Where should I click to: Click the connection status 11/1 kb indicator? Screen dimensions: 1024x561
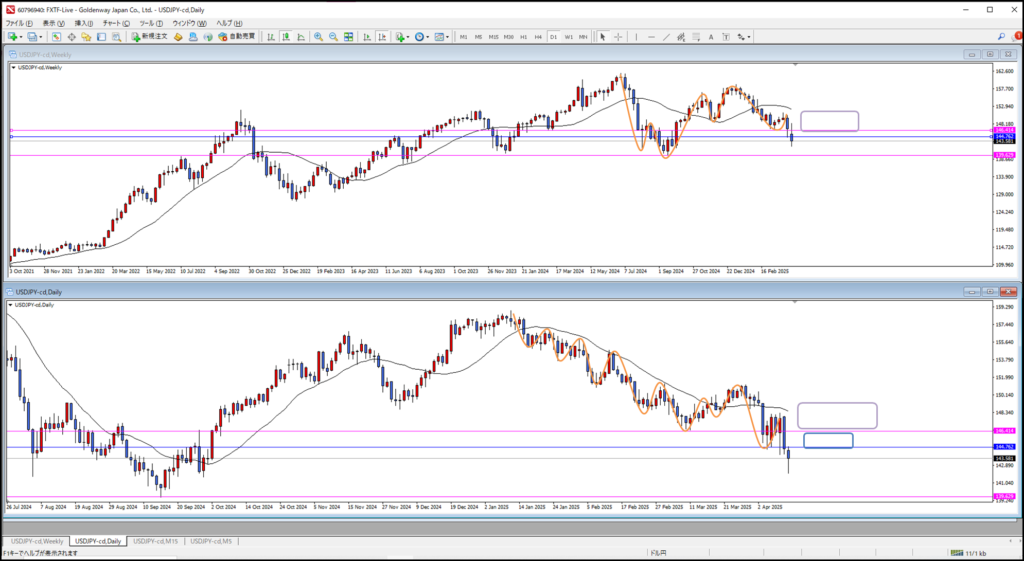click(x=970, y=553)
